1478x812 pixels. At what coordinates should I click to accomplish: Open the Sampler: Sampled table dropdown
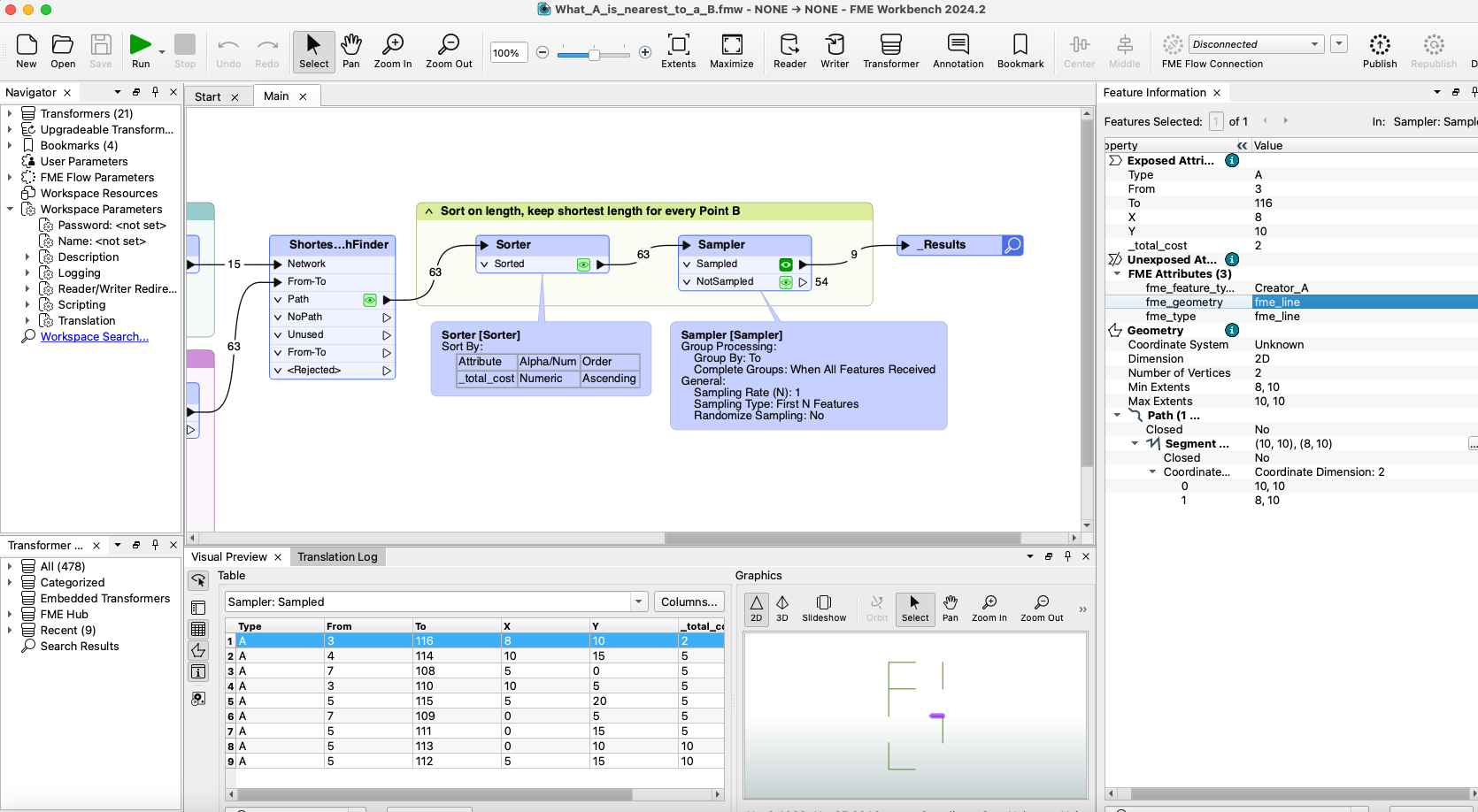[x=639, y=601]
